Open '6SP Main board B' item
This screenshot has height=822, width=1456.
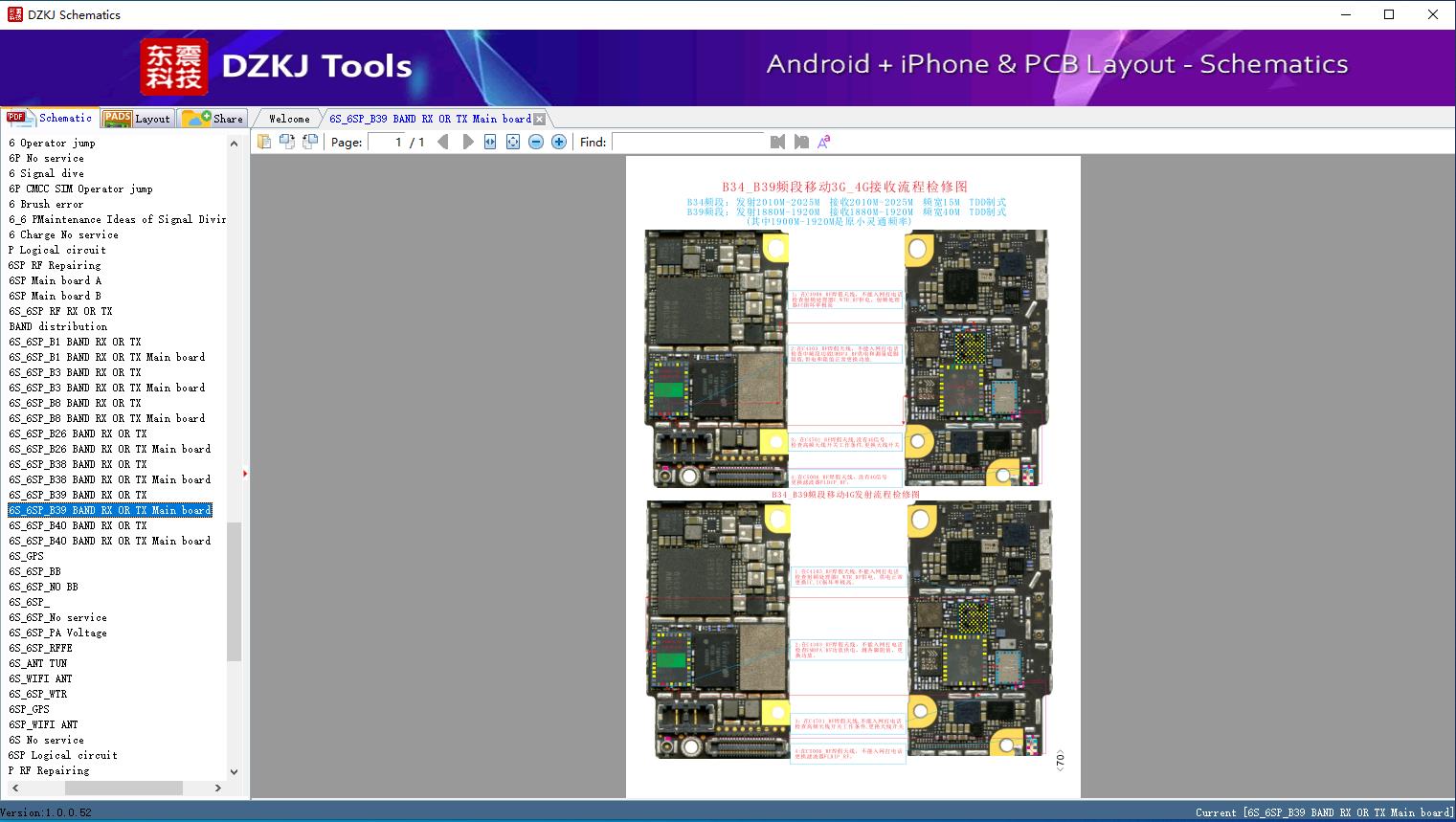click(x=55, y=296)
